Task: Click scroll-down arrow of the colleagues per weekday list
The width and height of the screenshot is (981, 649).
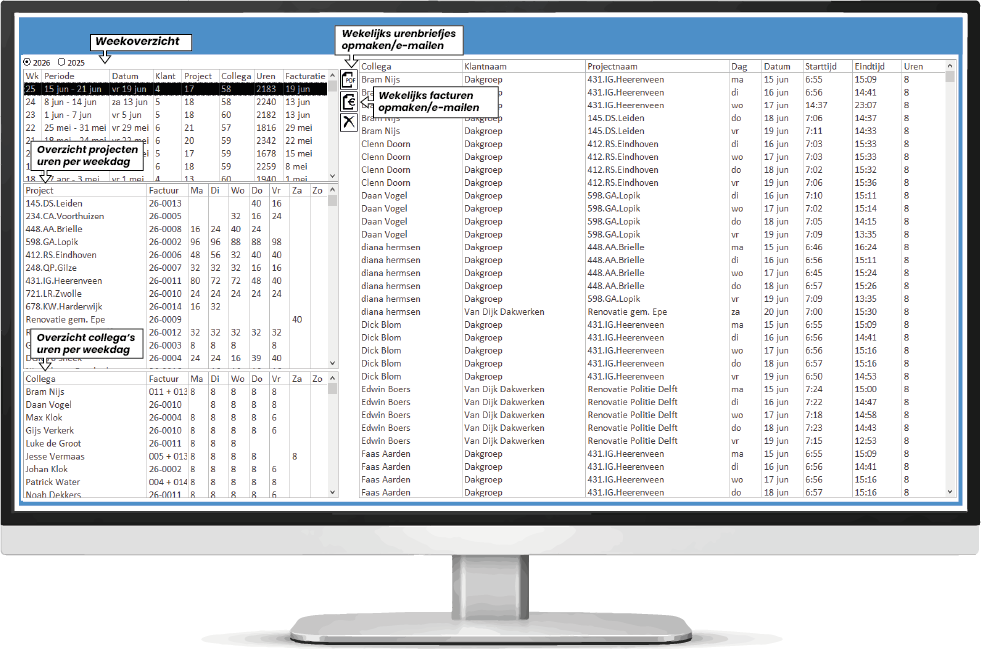Action: (x=332, y=493)
